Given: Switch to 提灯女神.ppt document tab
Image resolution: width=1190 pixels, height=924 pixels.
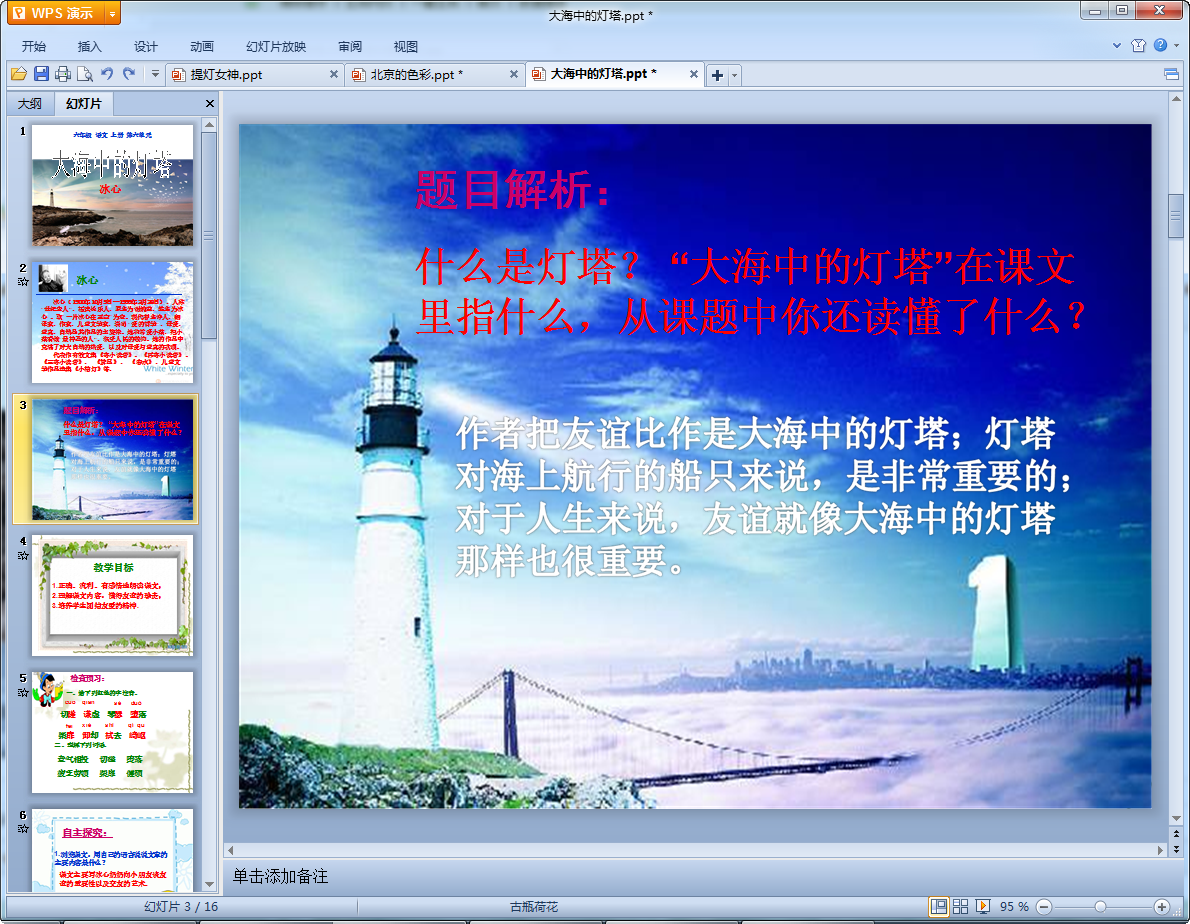Looking at the screenshot, I should [247, 74].
